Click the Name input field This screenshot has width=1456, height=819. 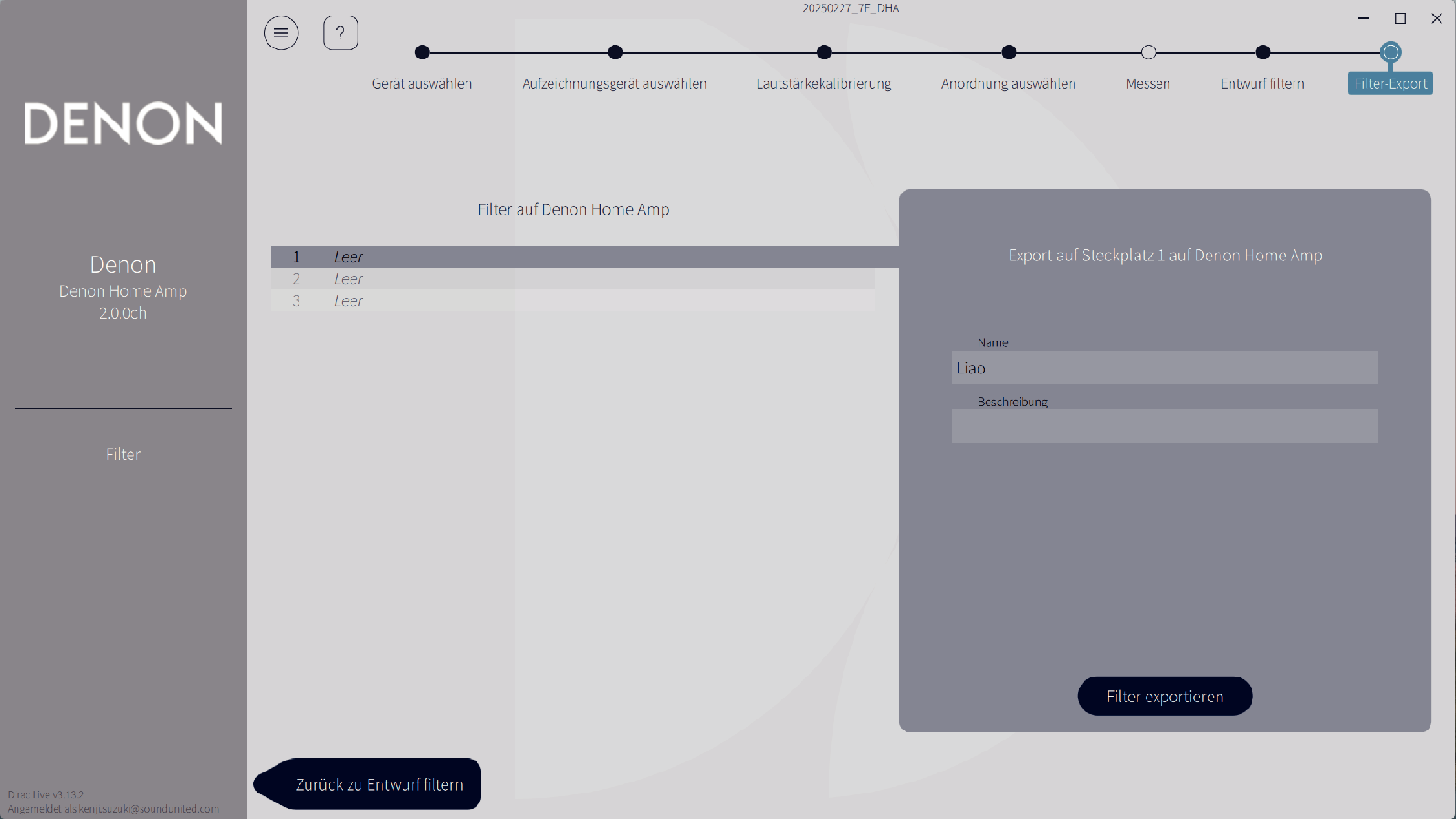1165,368
